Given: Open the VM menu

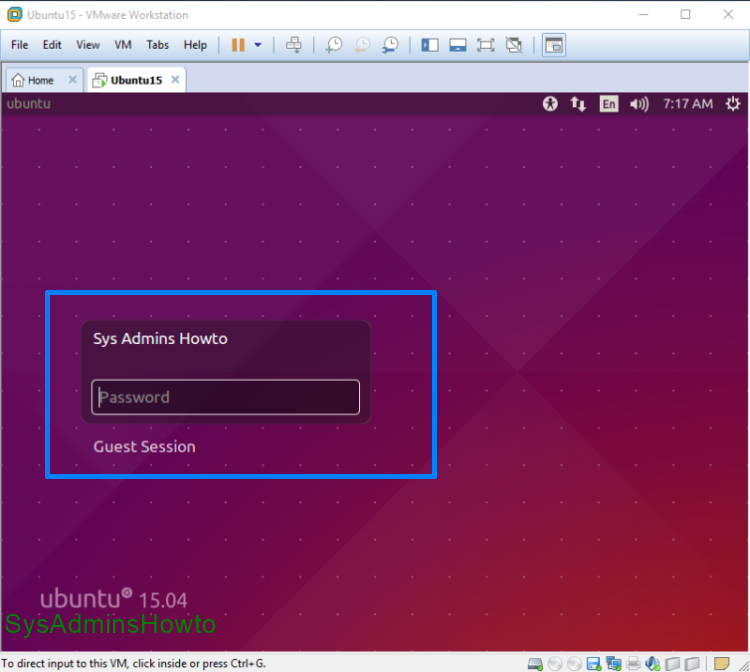Looking at the screenshot, I should [x=122, y=44].
